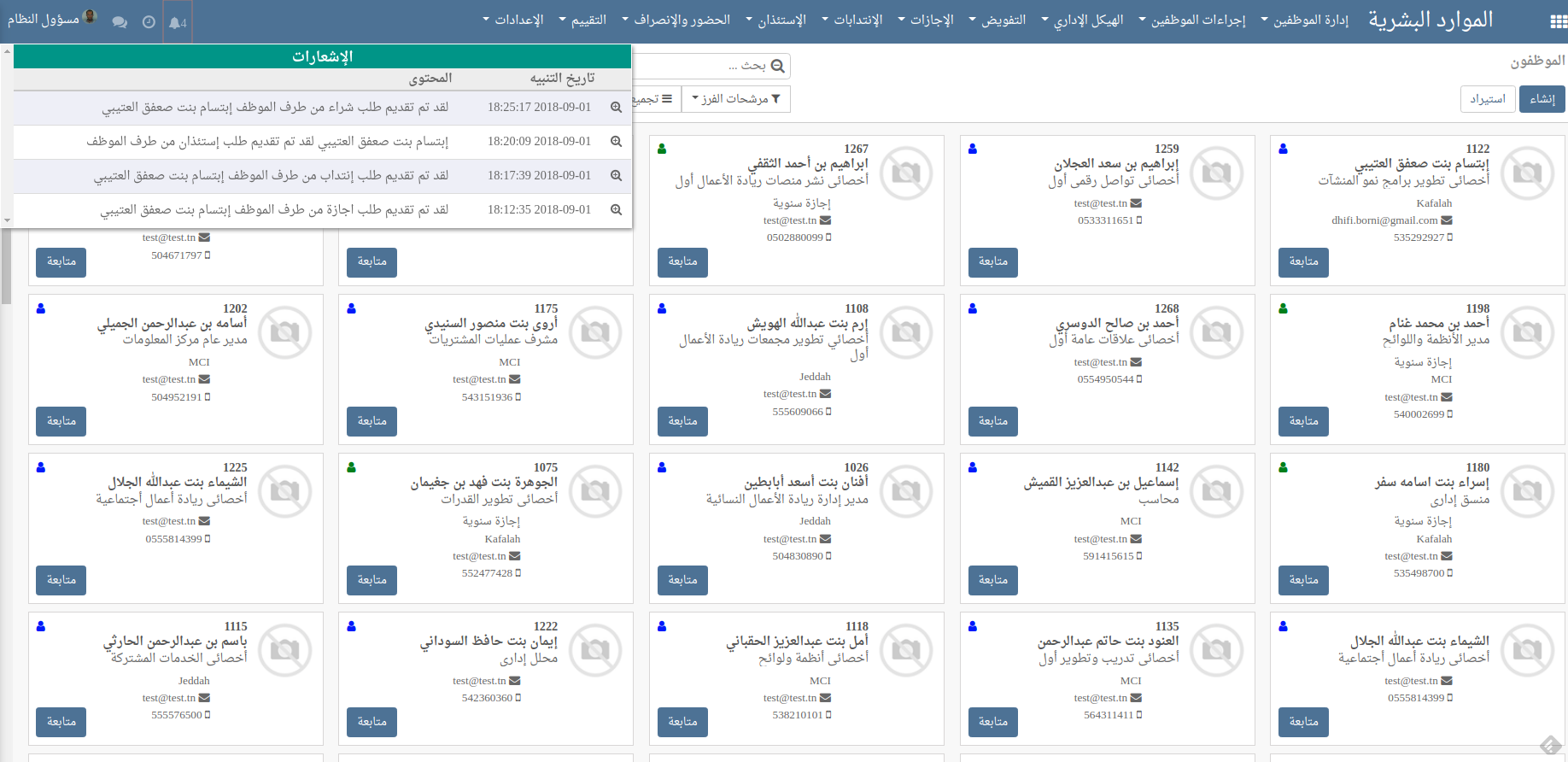Zoom into the 18:25:17 notification

616,108
